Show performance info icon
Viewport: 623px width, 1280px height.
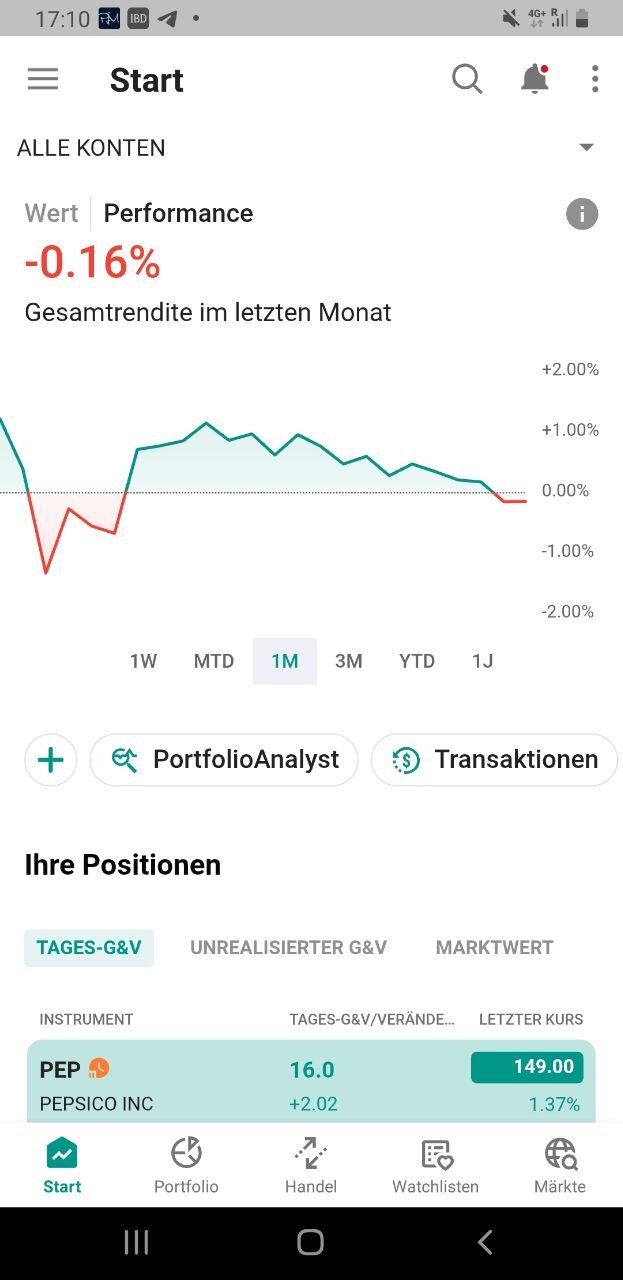(582, 214)
